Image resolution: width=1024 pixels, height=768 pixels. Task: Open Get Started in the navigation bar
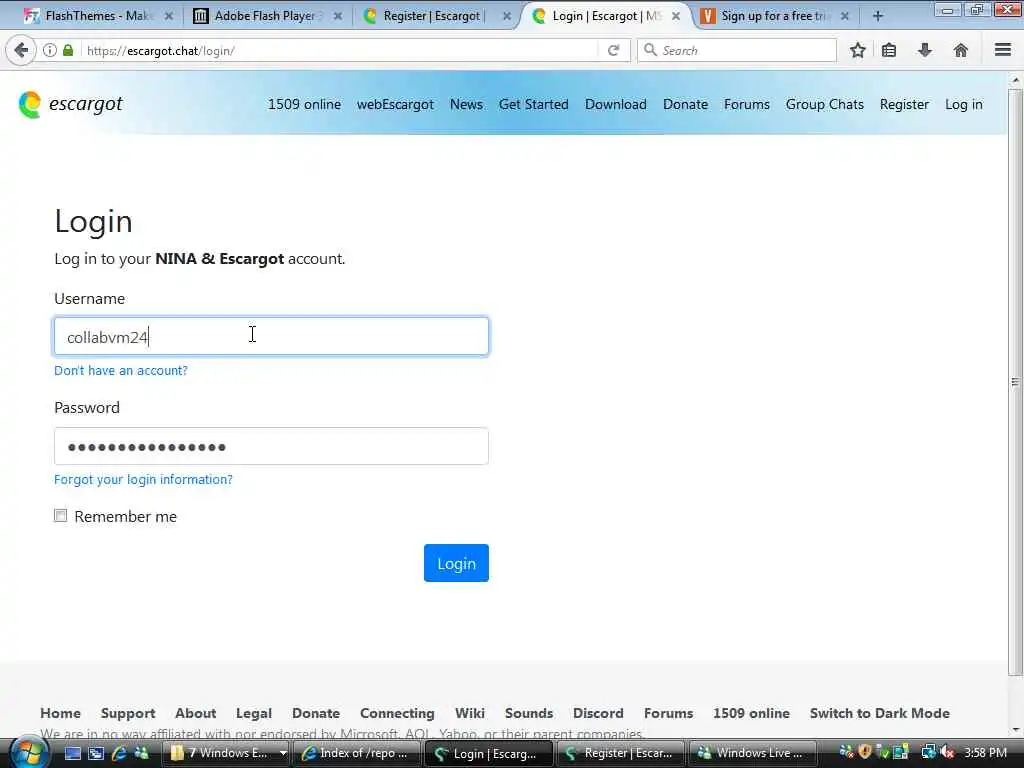click(534, 104)
